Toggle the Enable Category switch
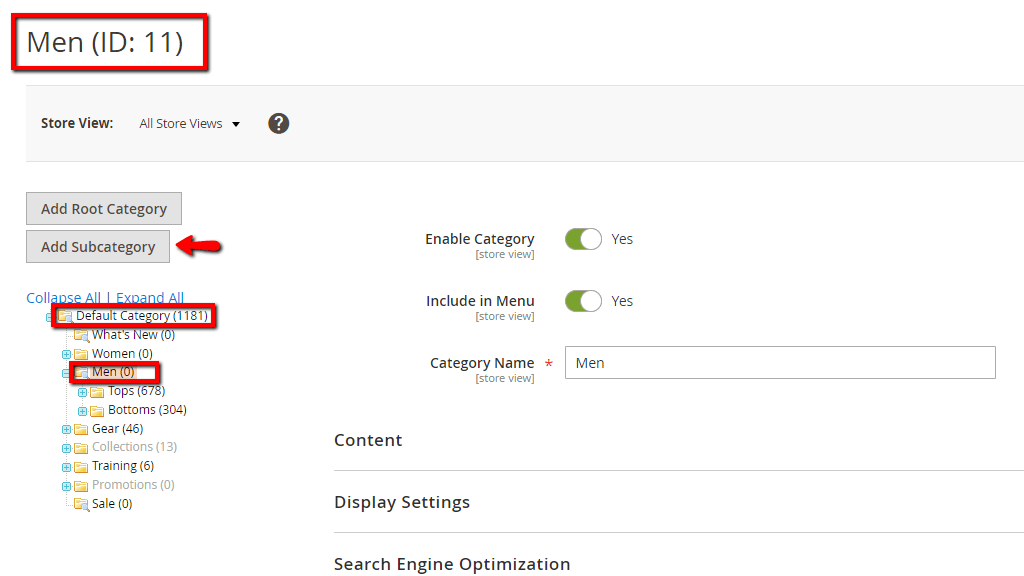The height and width of the screenshot is (576, 1024). click(x=583, y=239)
